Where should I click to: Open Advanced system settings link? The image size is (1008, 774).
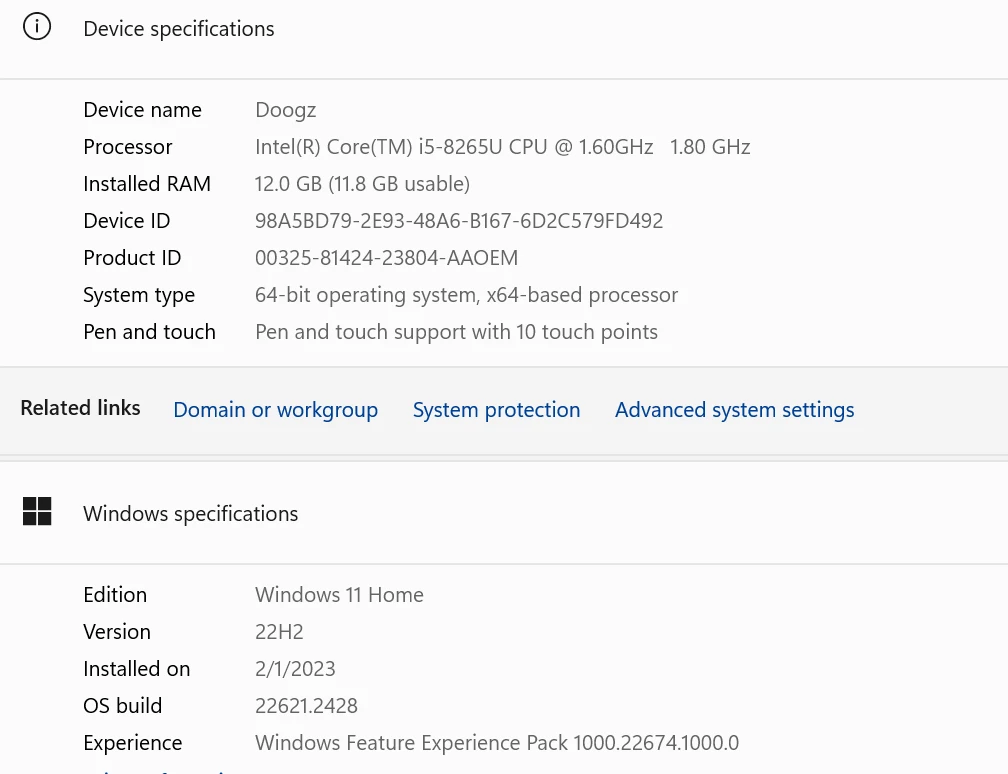coord(735,410)
